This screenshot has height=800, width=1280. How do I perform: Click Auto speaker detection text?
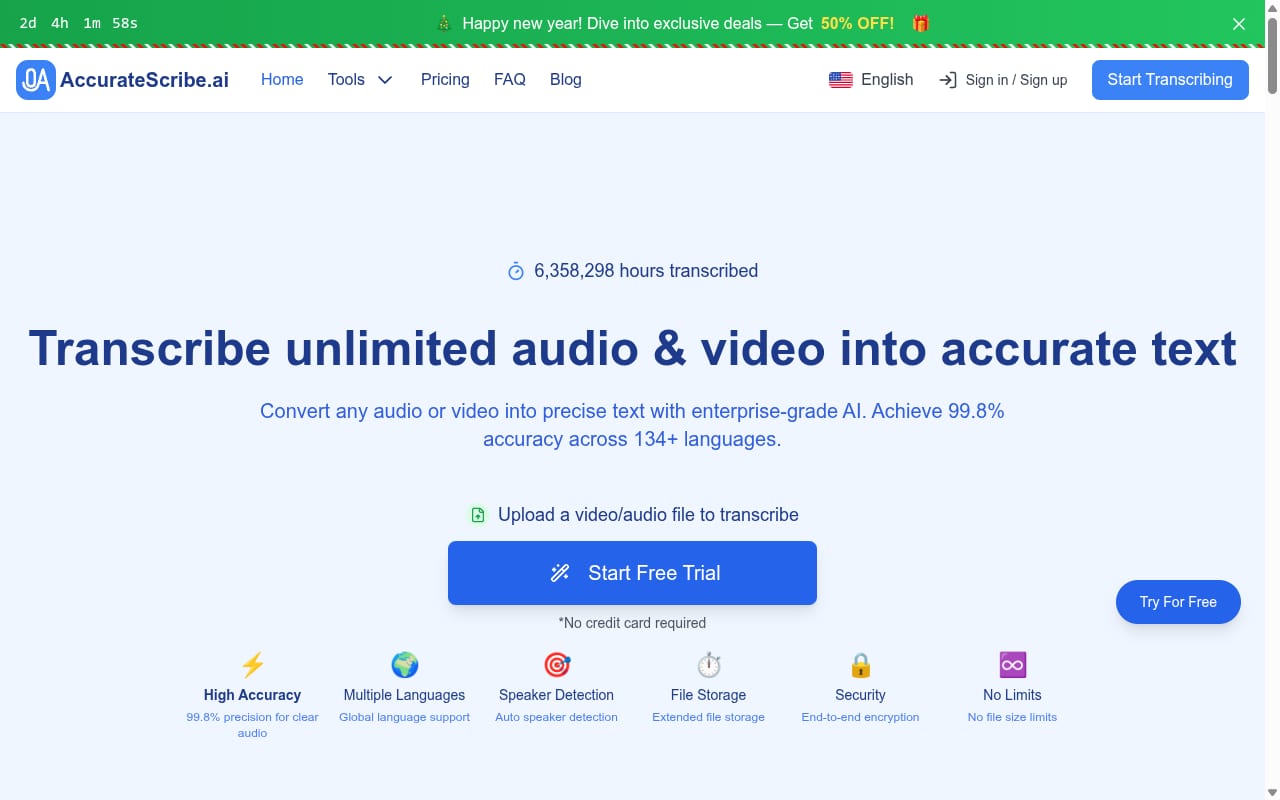(556, 717)
